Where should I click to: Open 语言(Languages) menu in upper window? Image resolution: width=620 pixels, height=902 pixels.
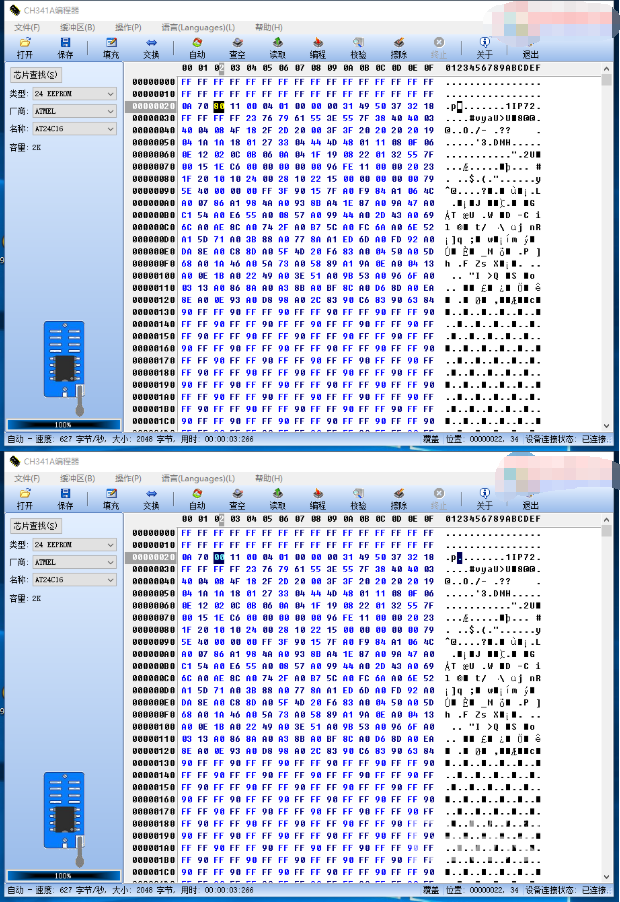[198, 27]
